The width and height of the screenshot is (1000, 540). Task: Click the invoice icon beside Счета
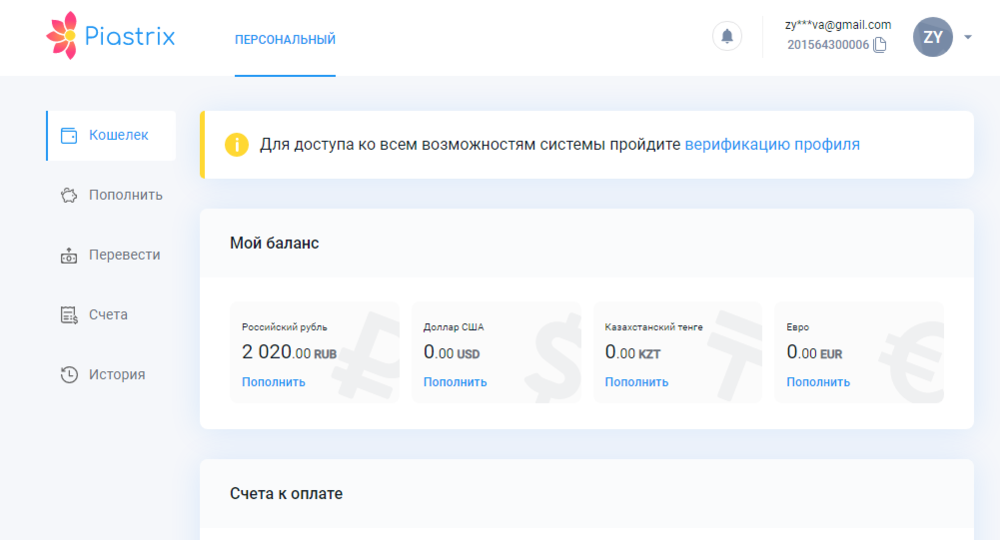coord(69,315)
